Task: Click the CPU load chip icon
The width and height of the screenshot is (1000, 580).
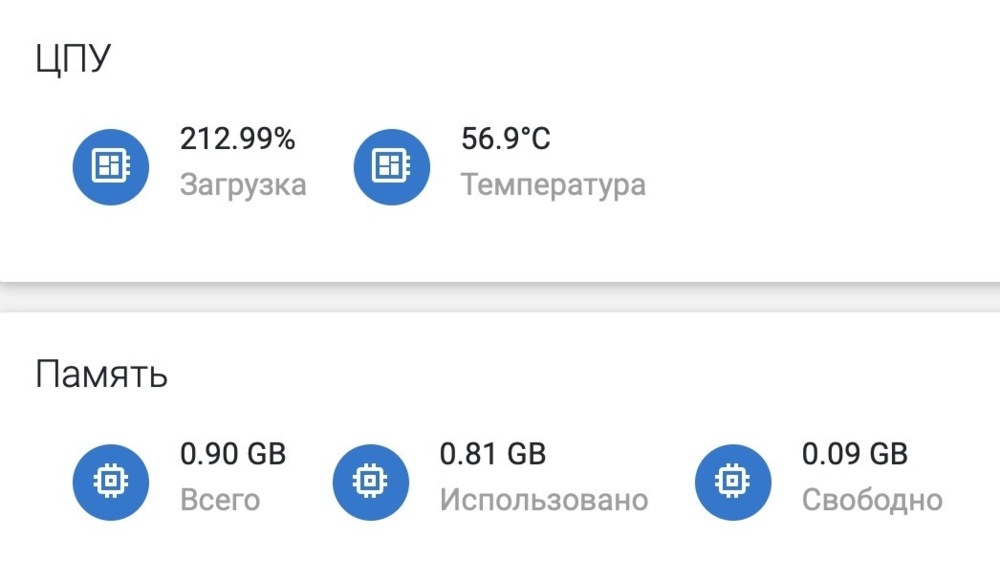Action: 110,167
